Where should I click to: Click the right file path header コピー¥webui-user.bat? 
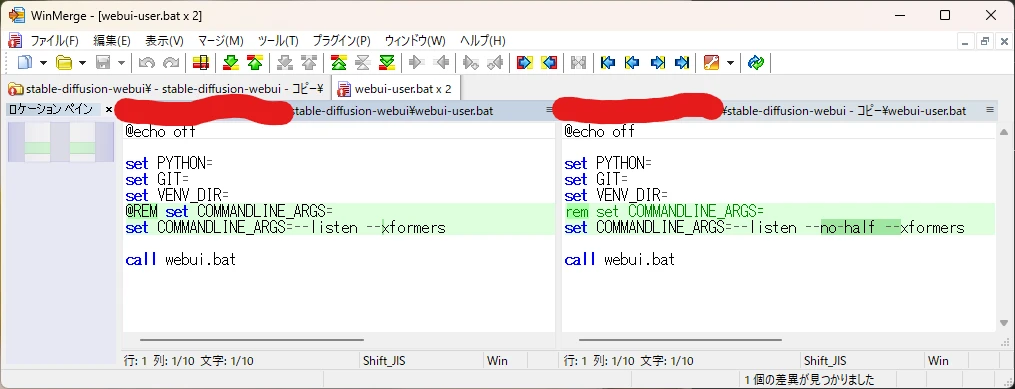point(845,111)
